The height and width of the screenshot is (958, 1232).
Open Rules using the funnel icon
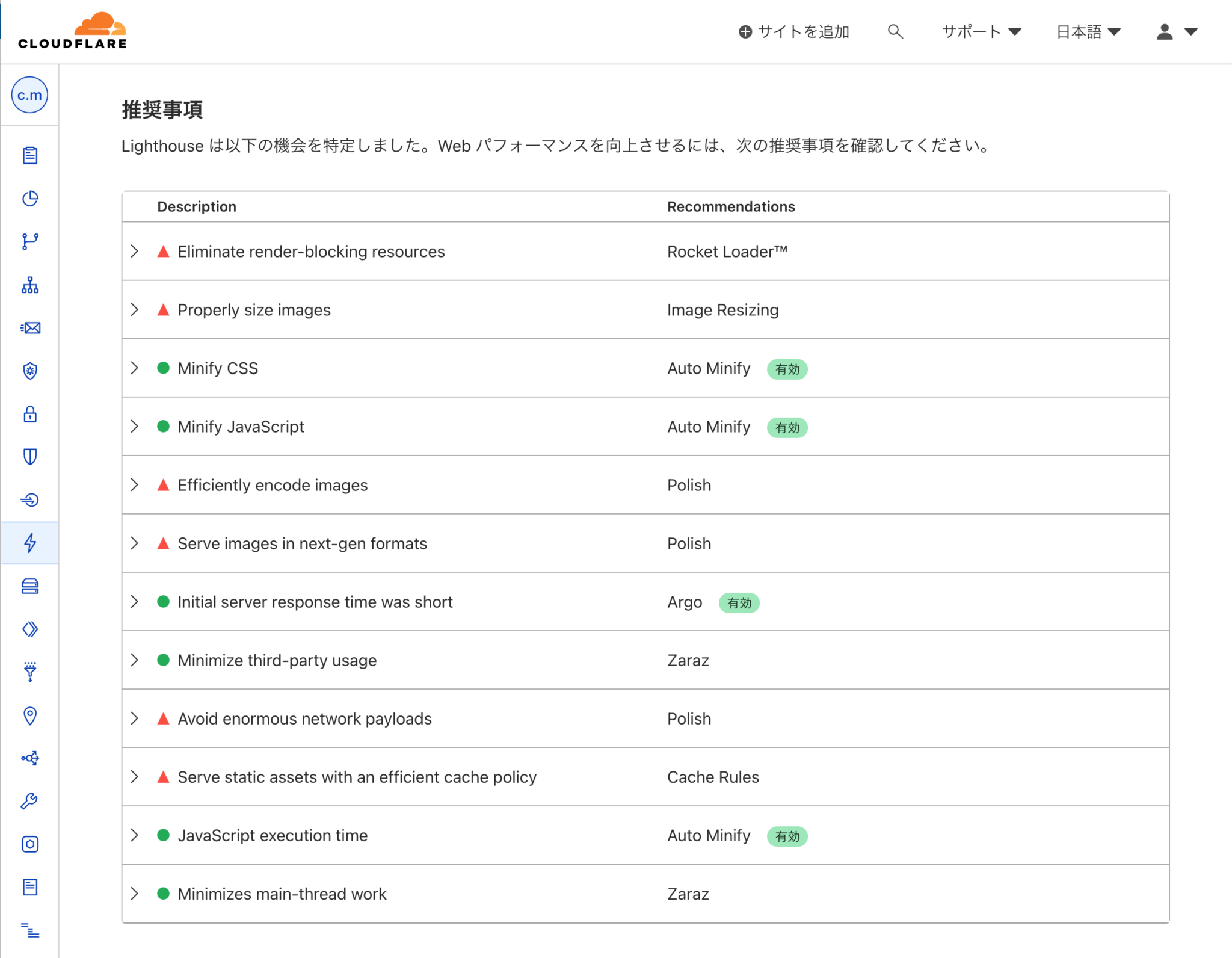pyautogui.click(x=29, y=672)
